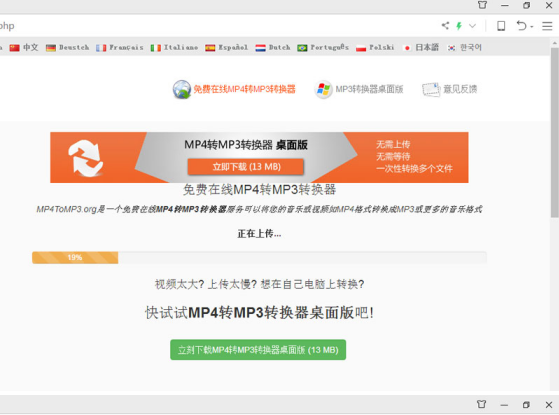Click the 正在上传... status text

click(x=259, y=234)
